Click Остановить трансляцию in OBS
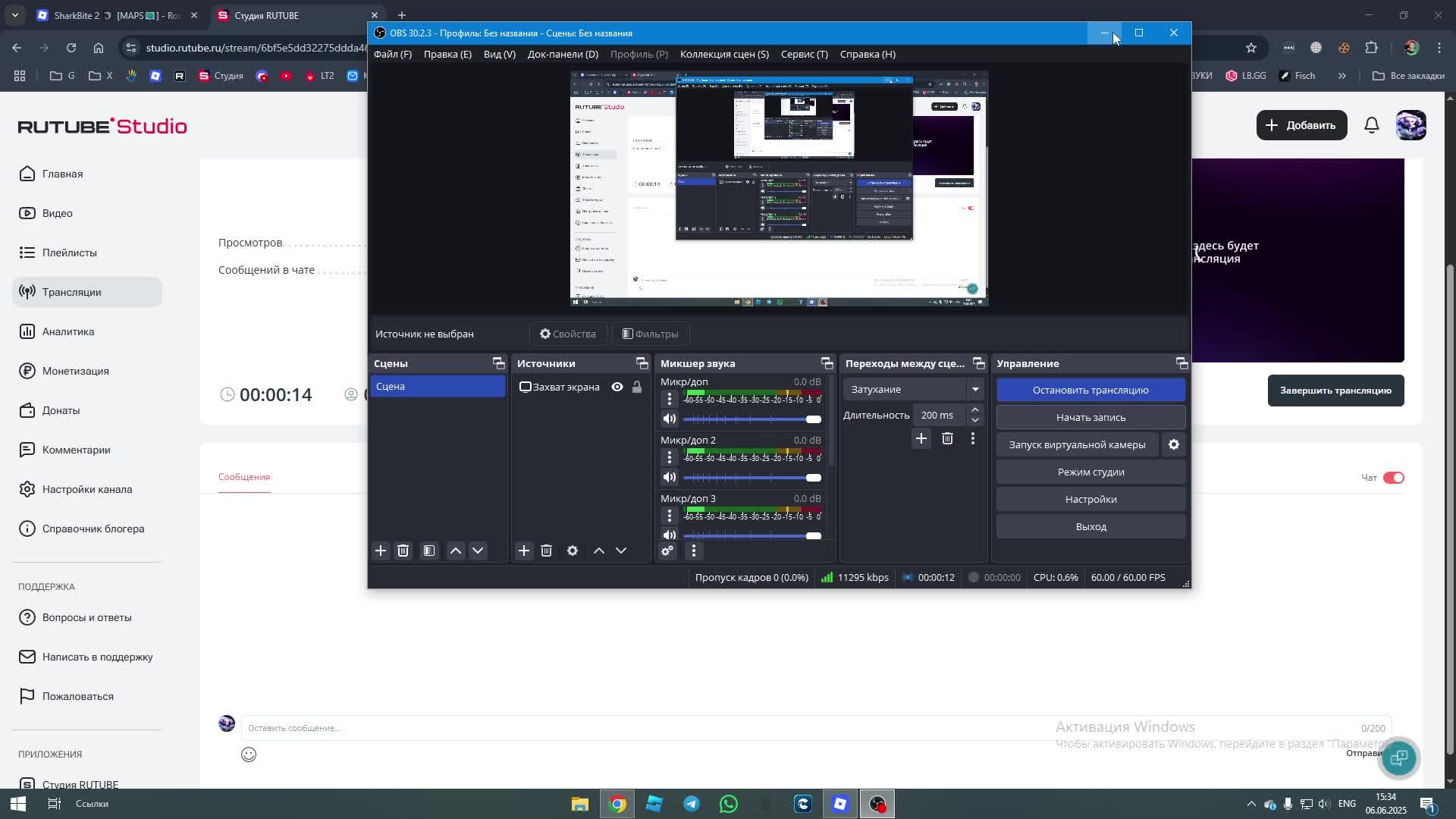 coord(1090,390)
